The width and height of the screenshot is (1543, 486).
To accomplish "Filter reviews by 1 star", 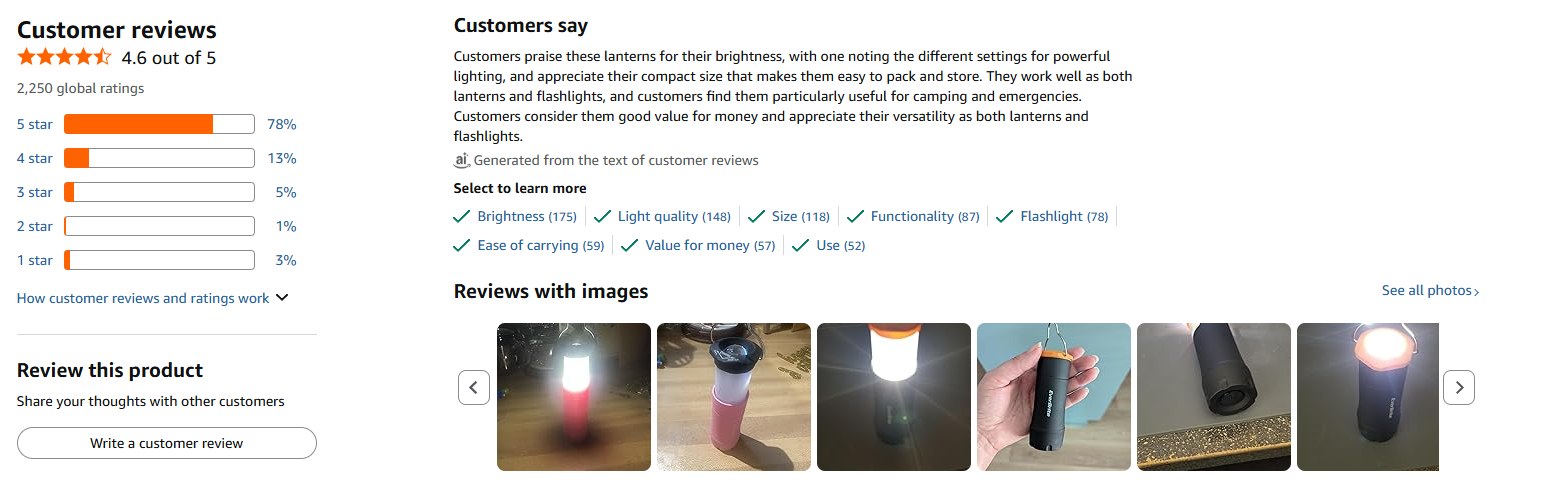I will [x=35, y=260].
